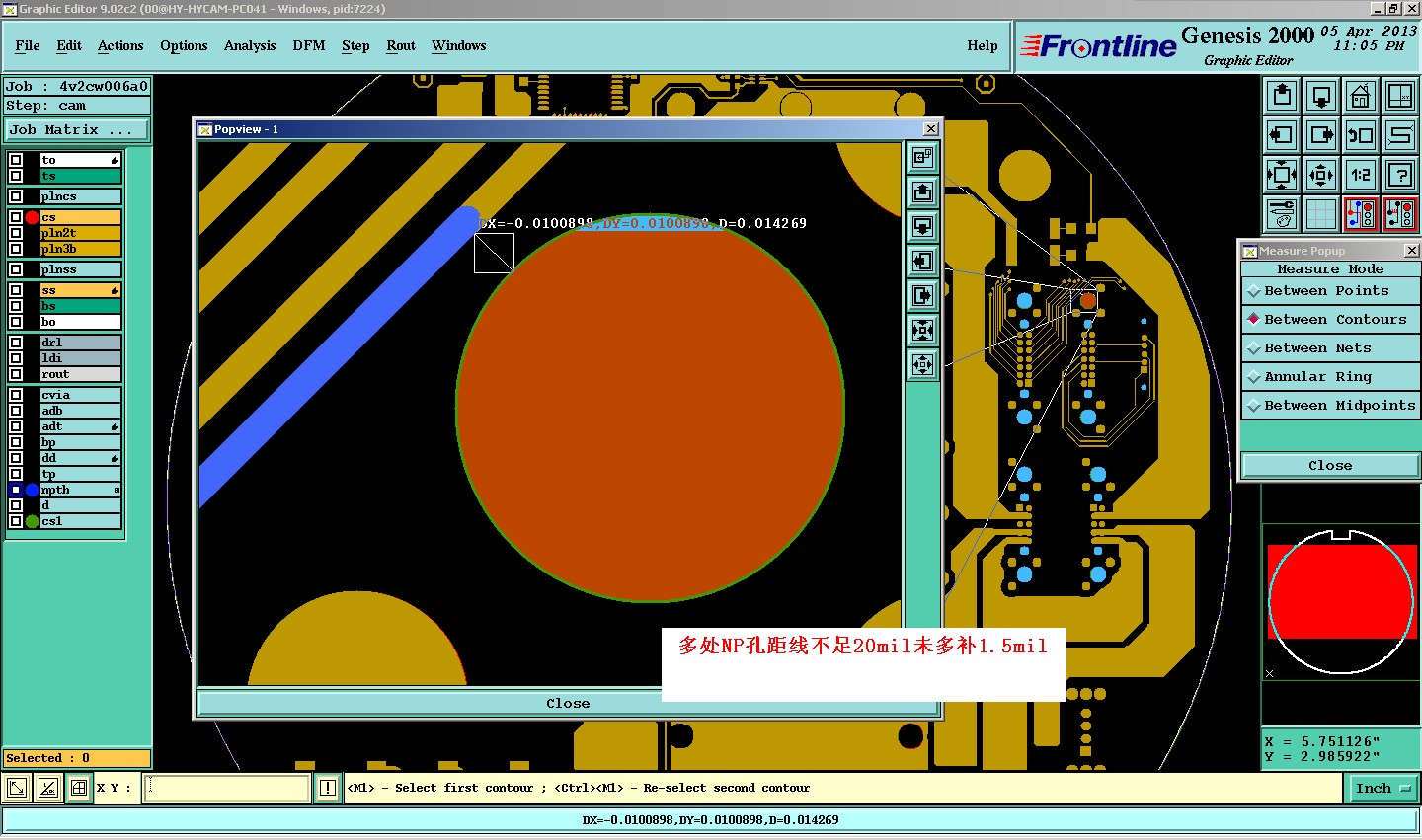Click the S-shaped path icon
This screenshot has width=1422, height=840.
point(1400,135)
